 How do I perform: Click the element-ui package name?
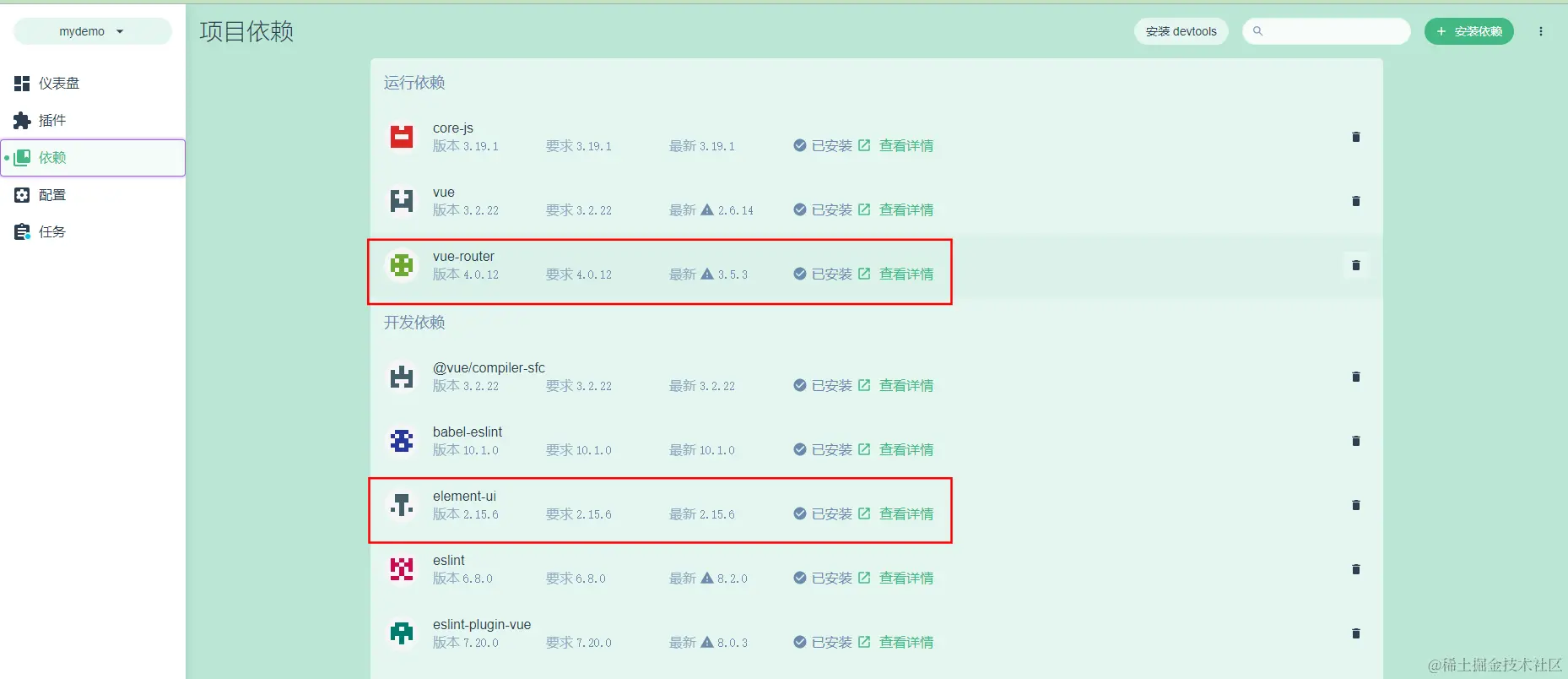pos(464,496)
